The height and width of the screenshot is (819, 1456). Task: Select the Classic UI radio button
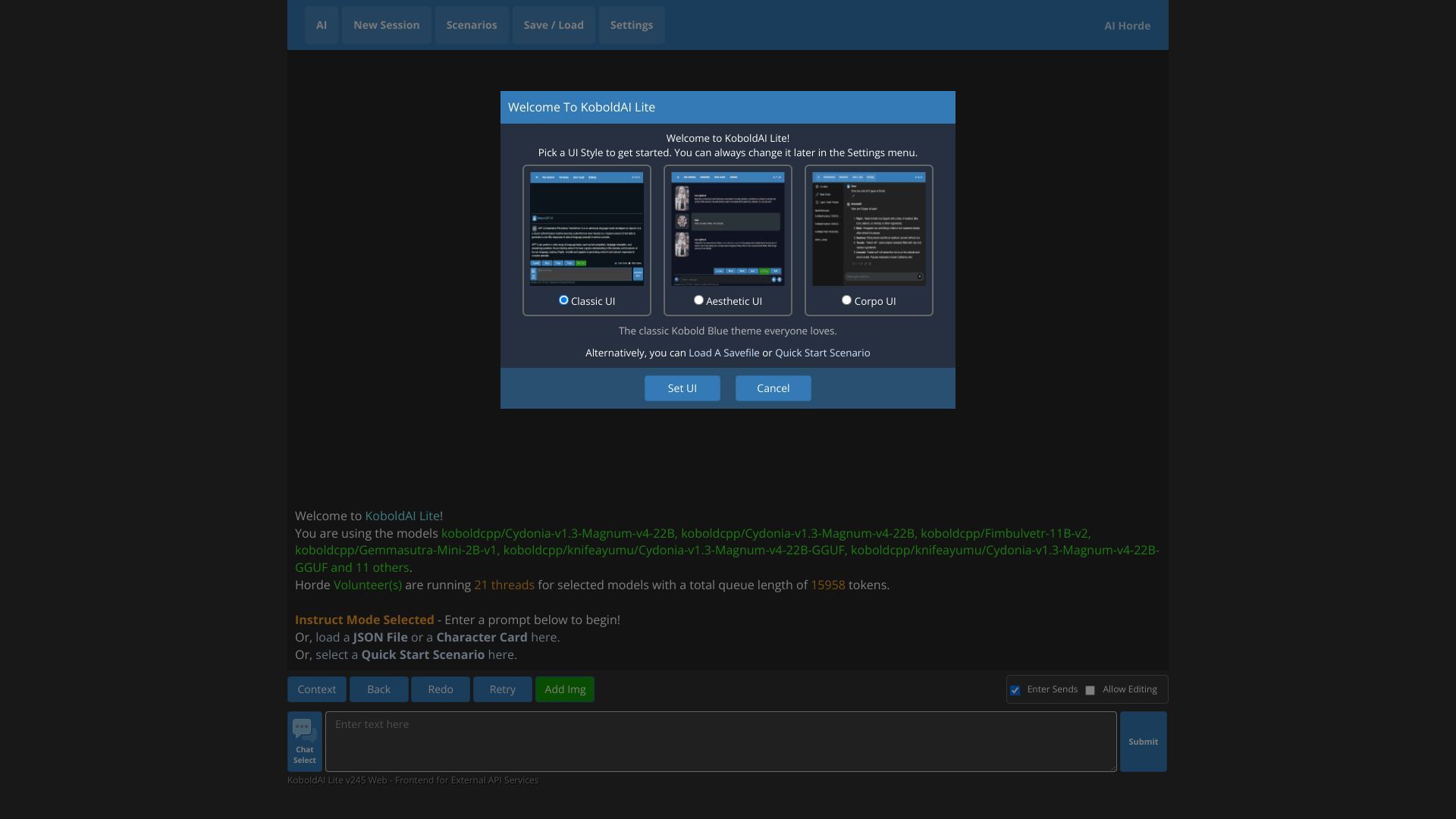pyautogui.click(x=563, y=300)
